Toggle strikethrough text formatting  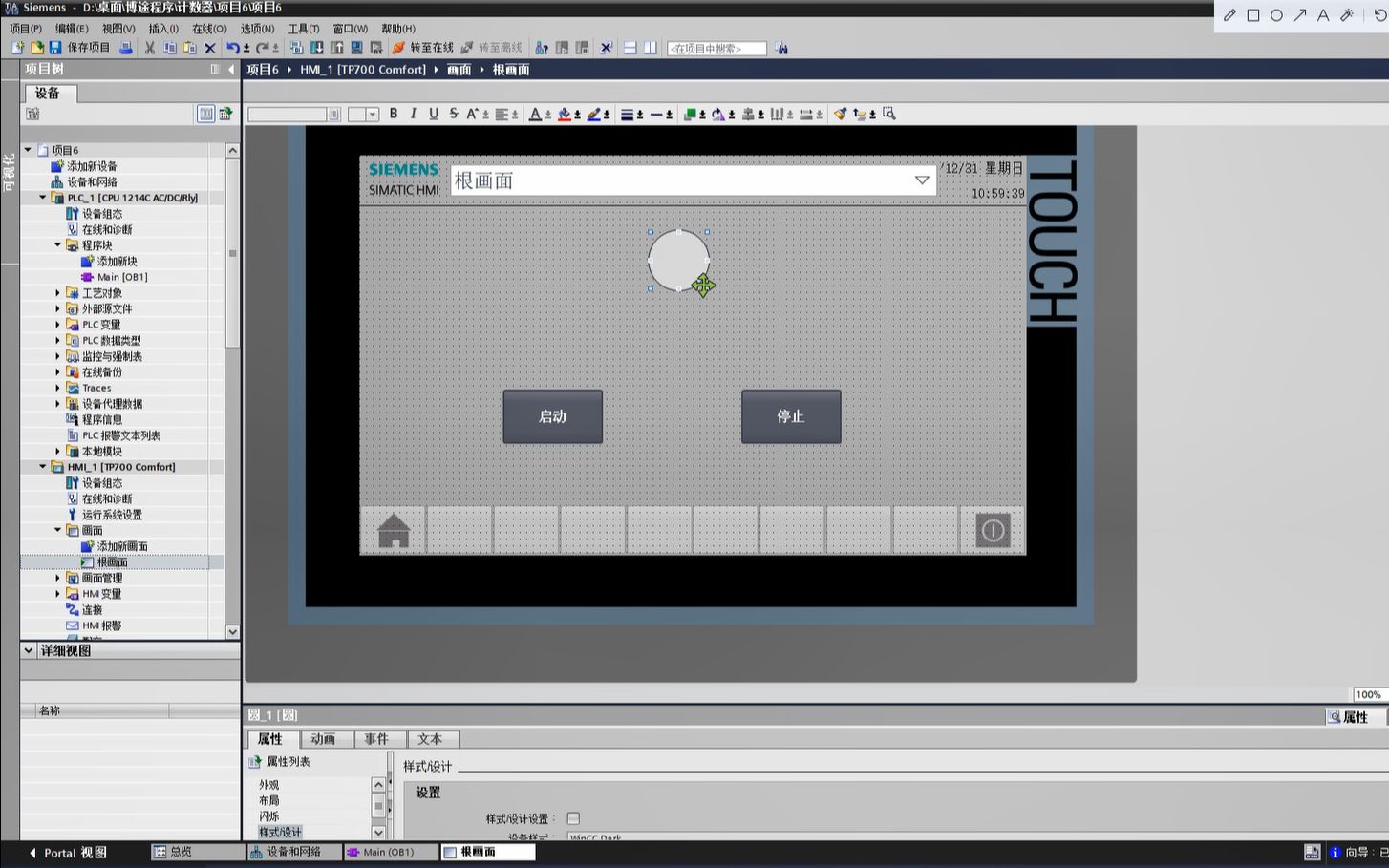(454, 114)
